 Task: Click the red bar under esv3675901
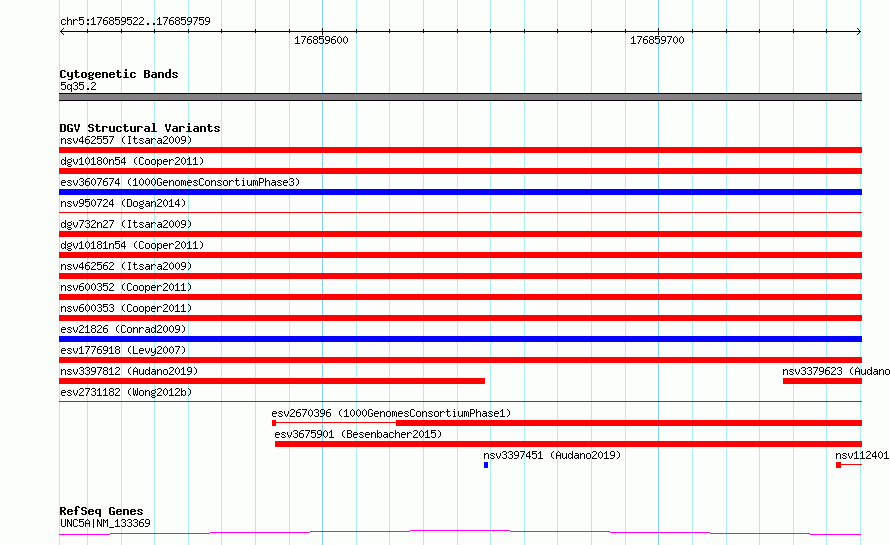(568, 444)
